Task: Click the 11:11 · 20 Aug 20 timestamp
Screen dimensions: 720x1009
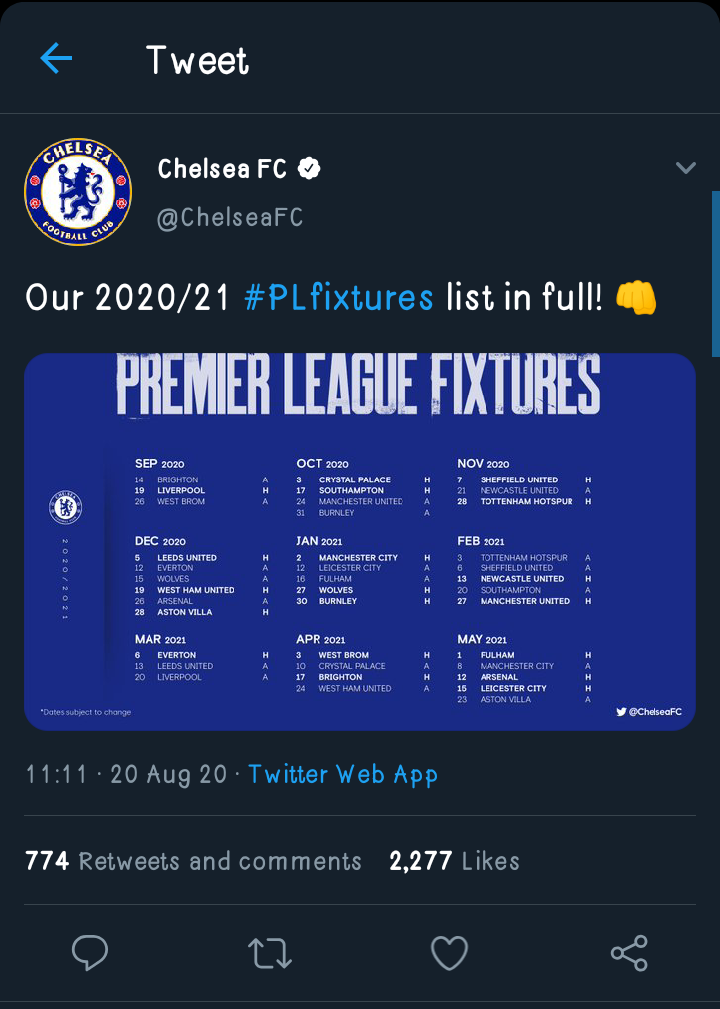Action: click(126, 774)
